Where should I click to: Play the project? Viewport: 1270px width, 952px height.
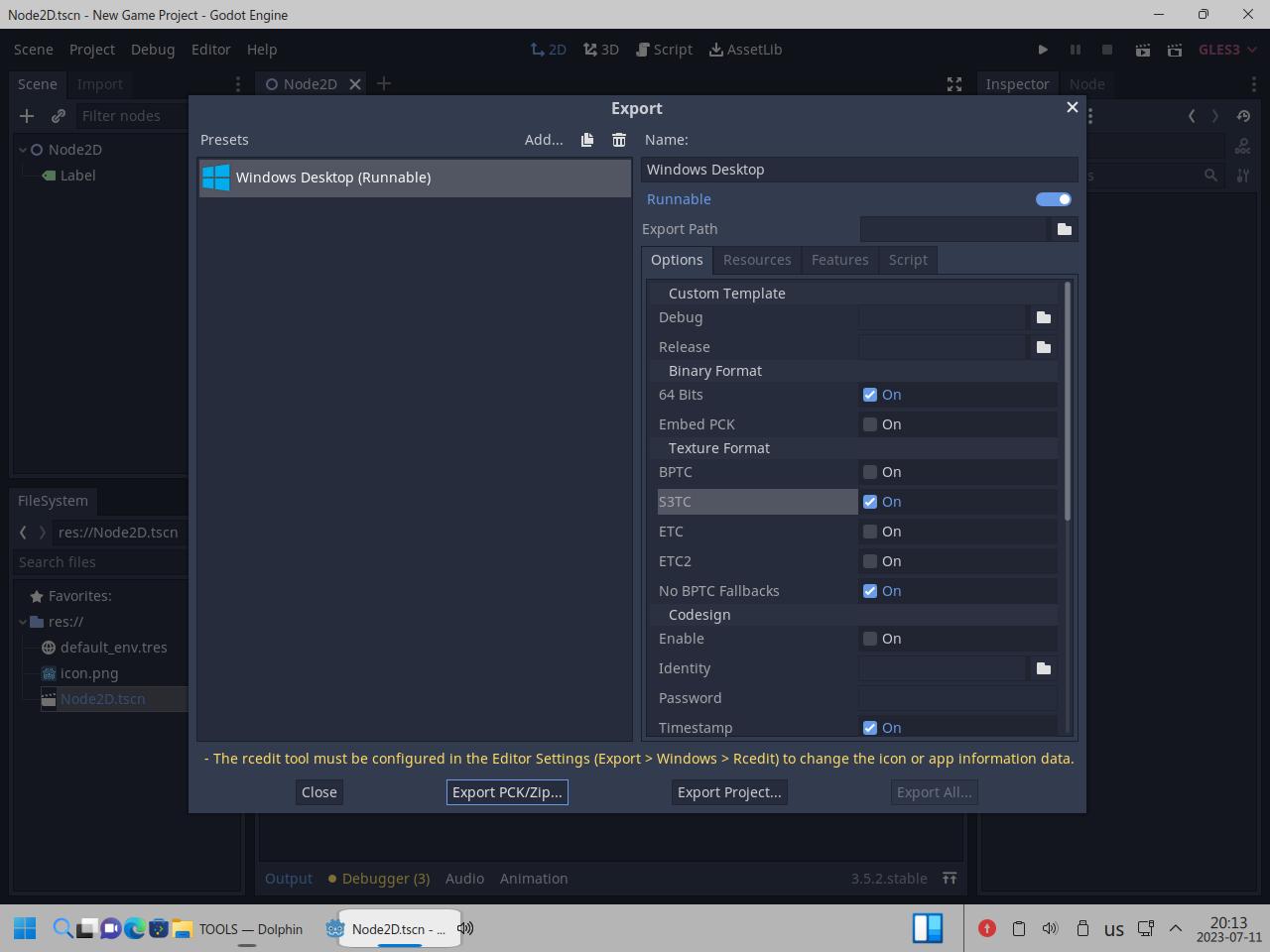pyautogui.click(x=1043, y=50)
